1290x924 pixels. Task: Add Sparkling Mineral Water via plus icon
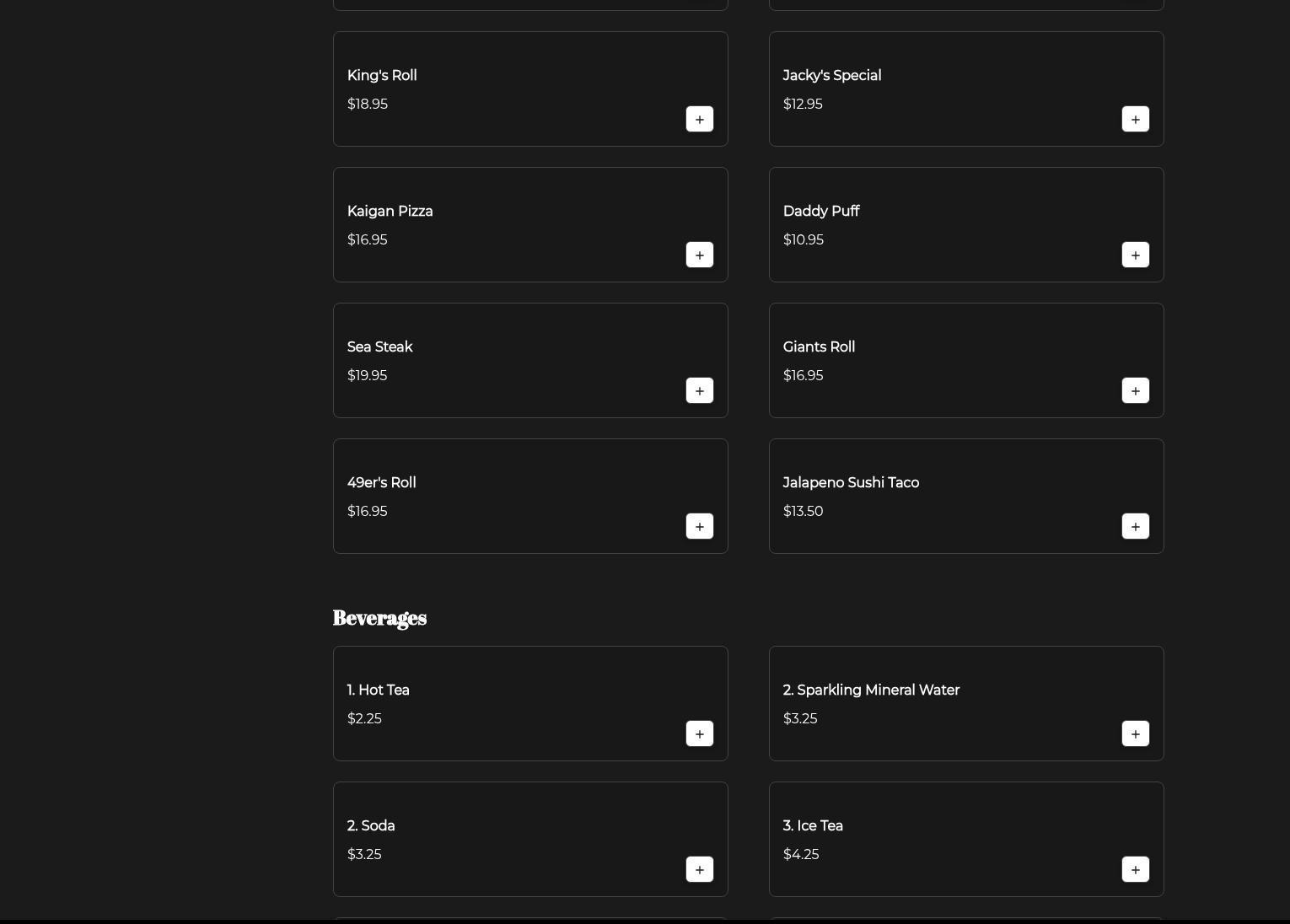click(1135, 734)
